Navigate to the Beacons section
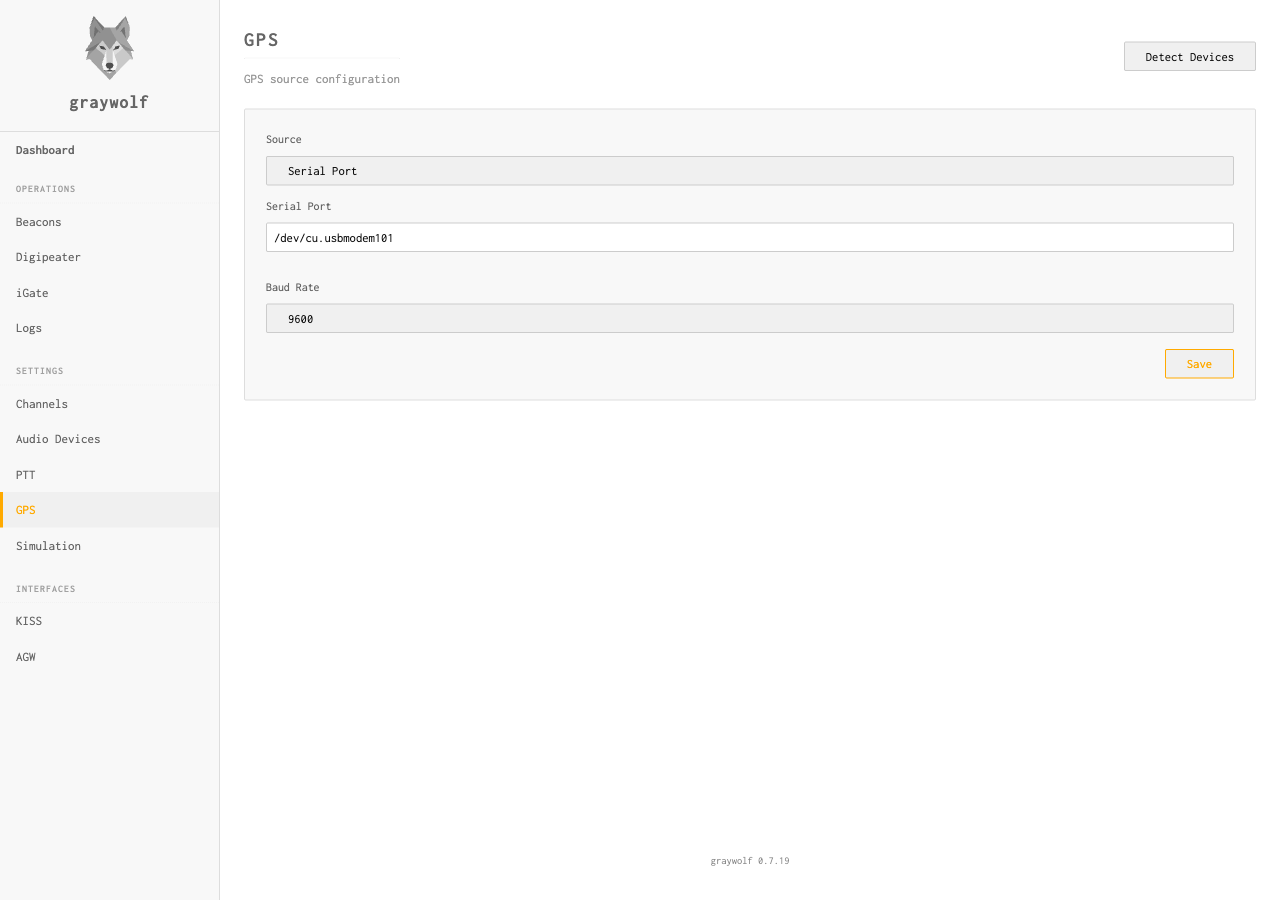The width and height of the screenshot is (1280, 900). pos(38,221)
